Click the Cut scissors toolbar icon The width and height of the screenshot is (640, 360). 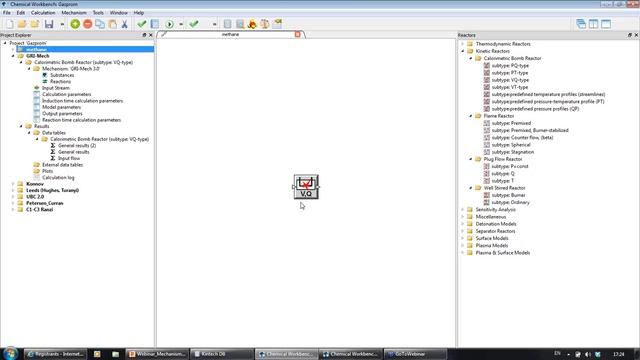coord(124,24)
